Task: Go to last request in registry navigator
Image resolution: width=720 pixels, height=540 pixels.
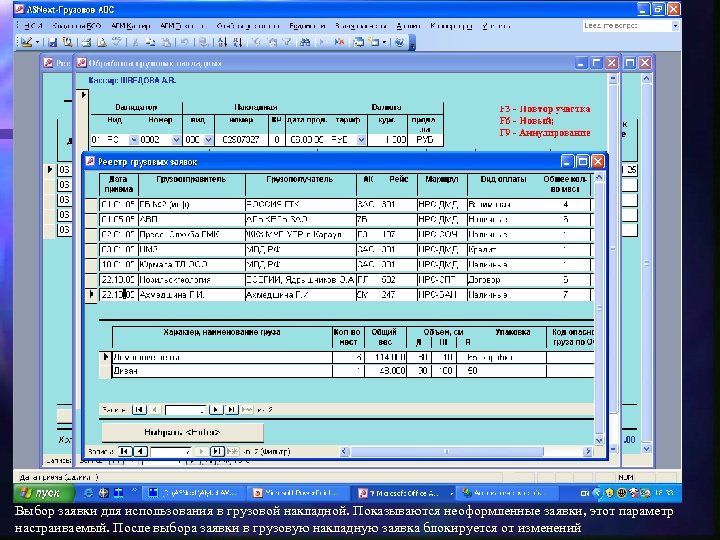Action: tap(217, 451)
